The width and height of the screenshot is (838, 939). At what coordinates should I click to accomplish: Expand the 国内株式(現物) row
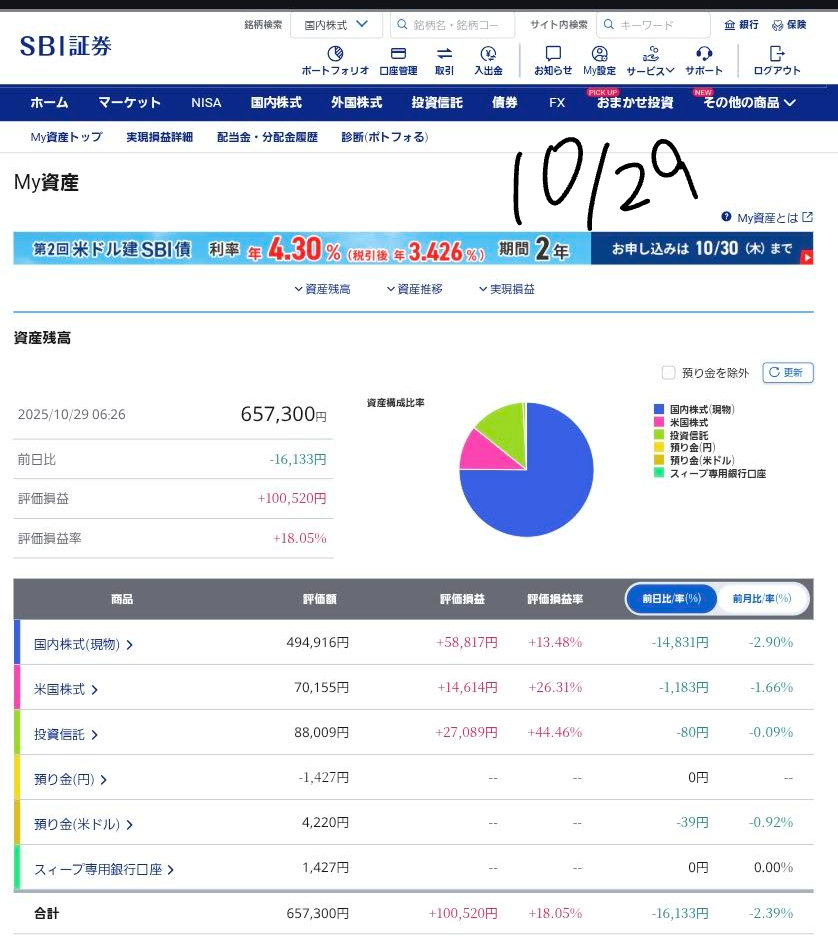pyautogui.click(x=84, y=644)
